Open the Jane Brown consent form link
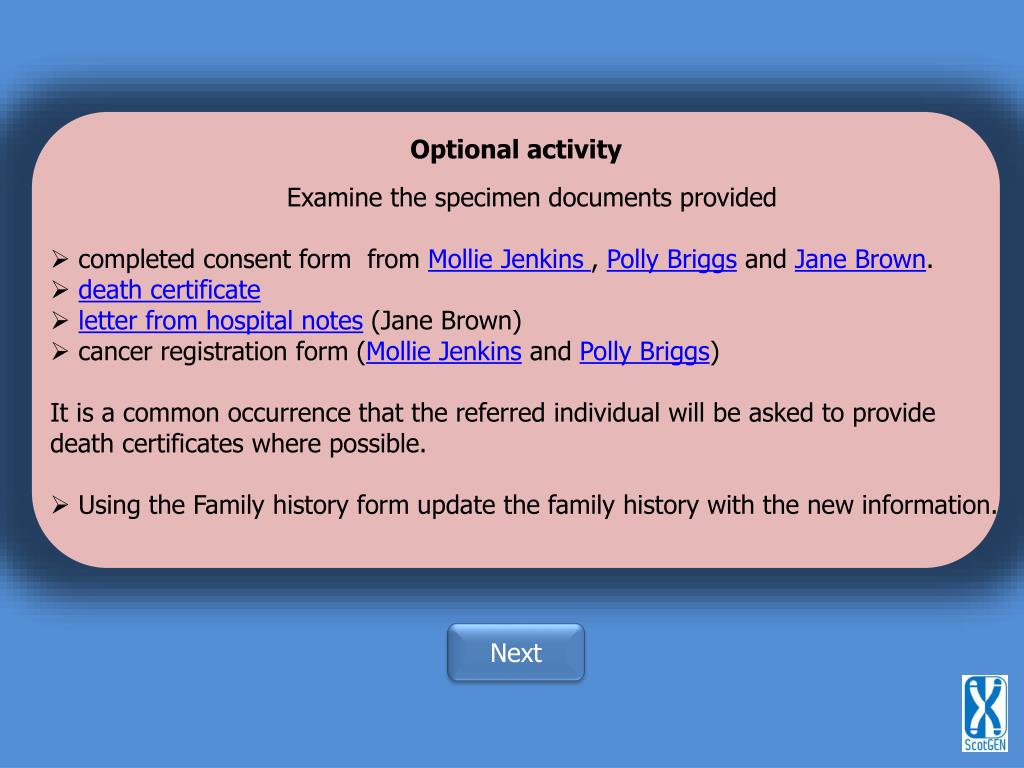1024x768 pixels. click(860, 260)
